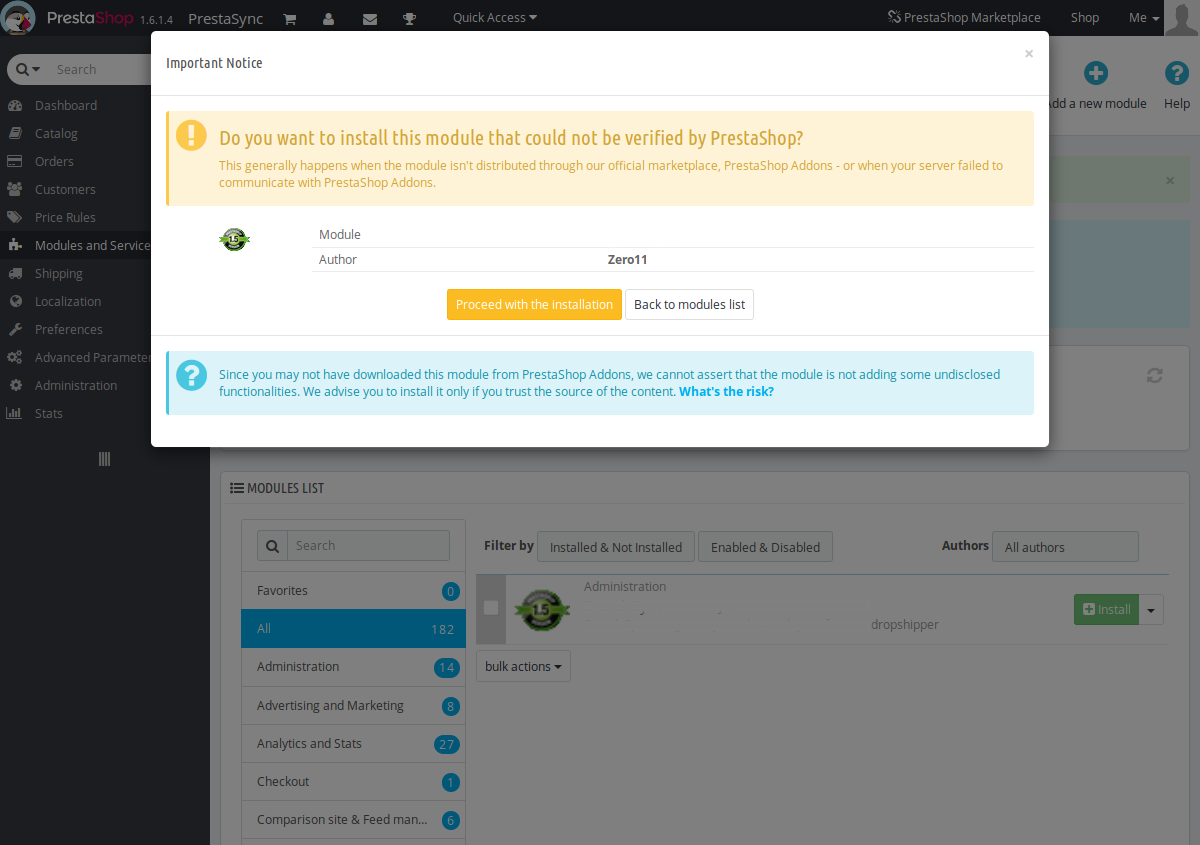Click the Shipping truck icon in sidebar
The width and height of the screenshot is (1200, 845).
(x=15, y=273)
